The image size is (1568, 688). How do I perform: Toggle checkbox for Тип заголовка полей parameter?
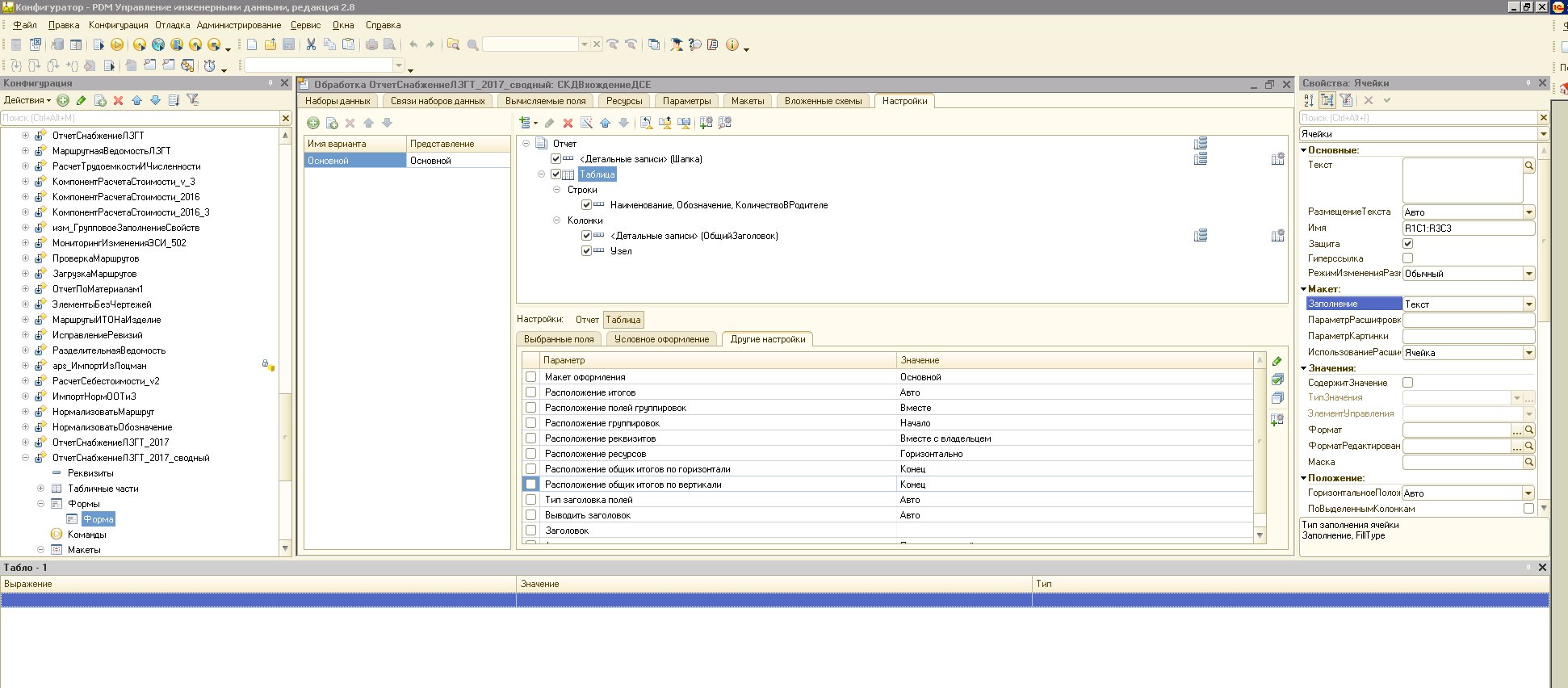[530, 500]
